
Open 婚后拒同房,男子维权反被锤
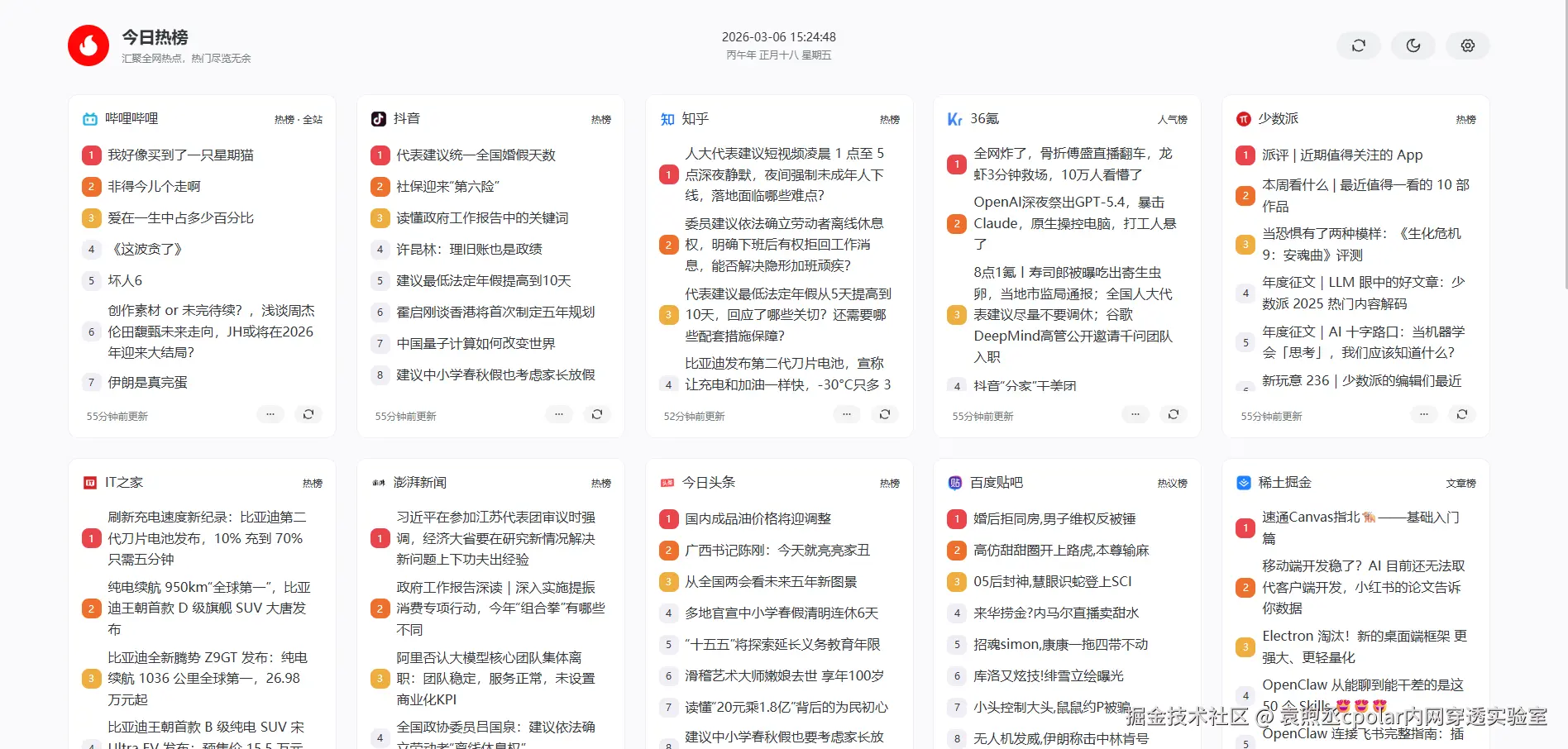pyautogui.click(x=1054, y=519)
